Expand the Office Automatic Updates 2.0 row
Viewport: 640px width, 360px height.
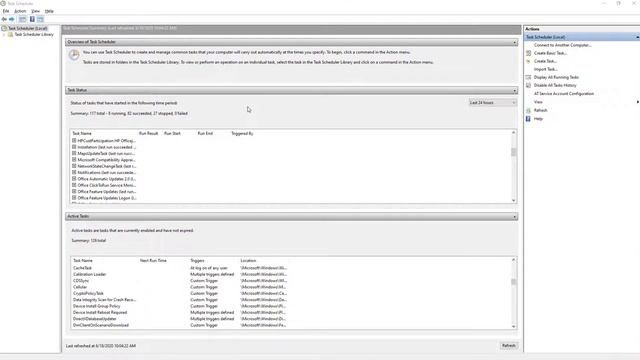click(x=74, y=179)
